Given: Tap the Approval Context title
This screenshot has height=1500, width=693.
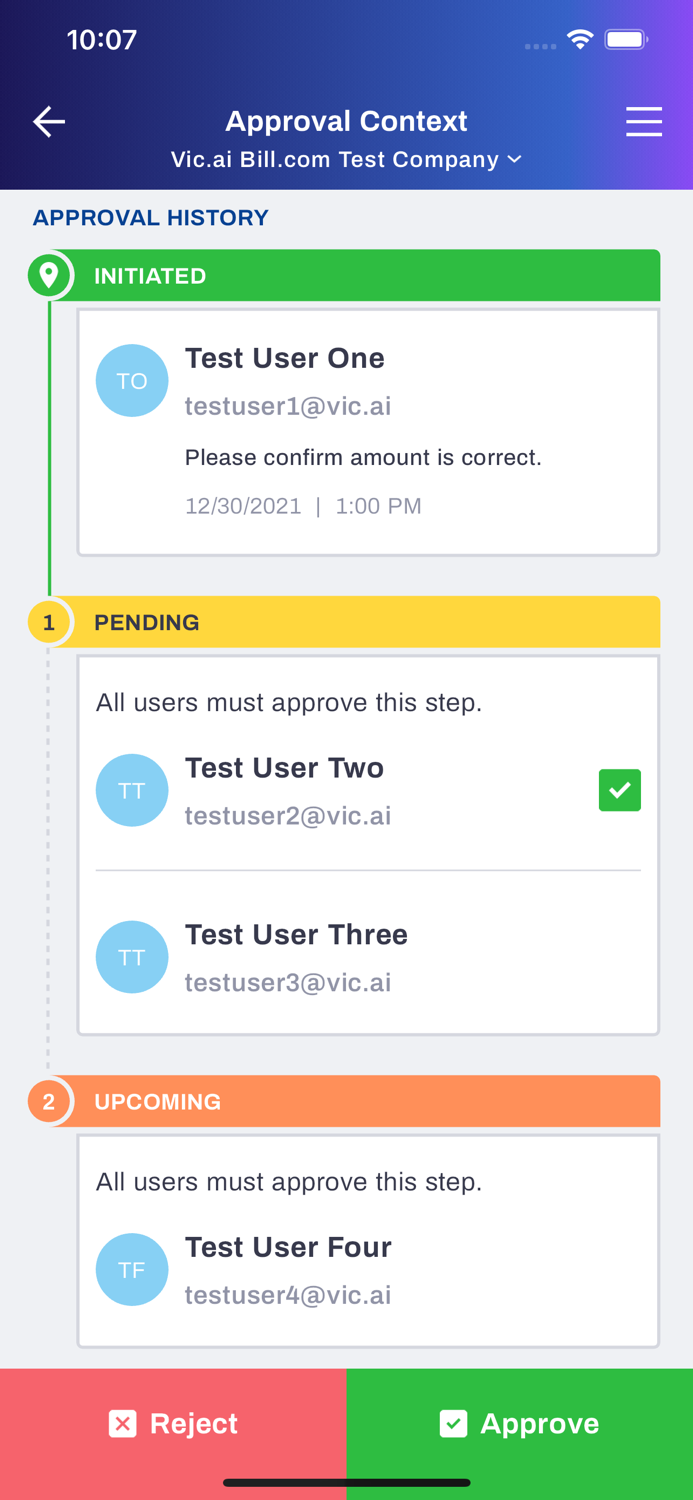Looking at the screenshot, I should [x=346, y=120].
